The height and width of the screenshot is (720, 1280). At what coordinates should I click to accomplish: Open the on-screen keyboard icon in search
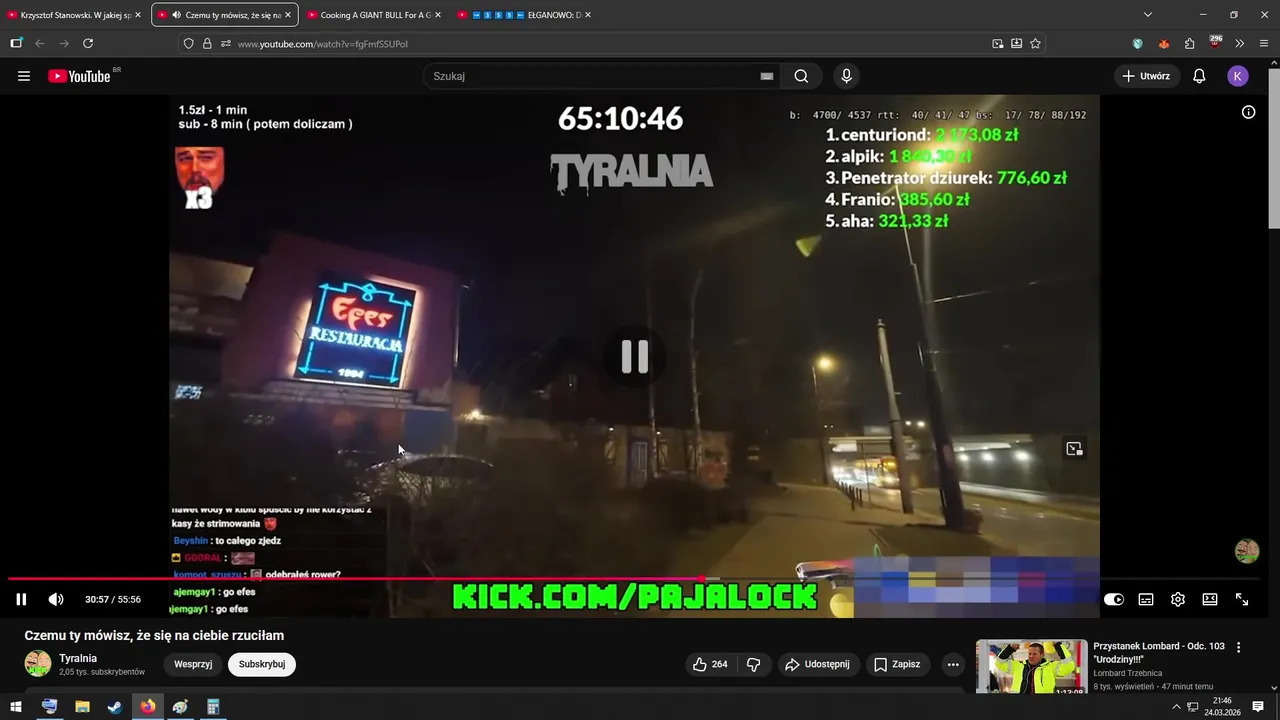tap(767, 76)
